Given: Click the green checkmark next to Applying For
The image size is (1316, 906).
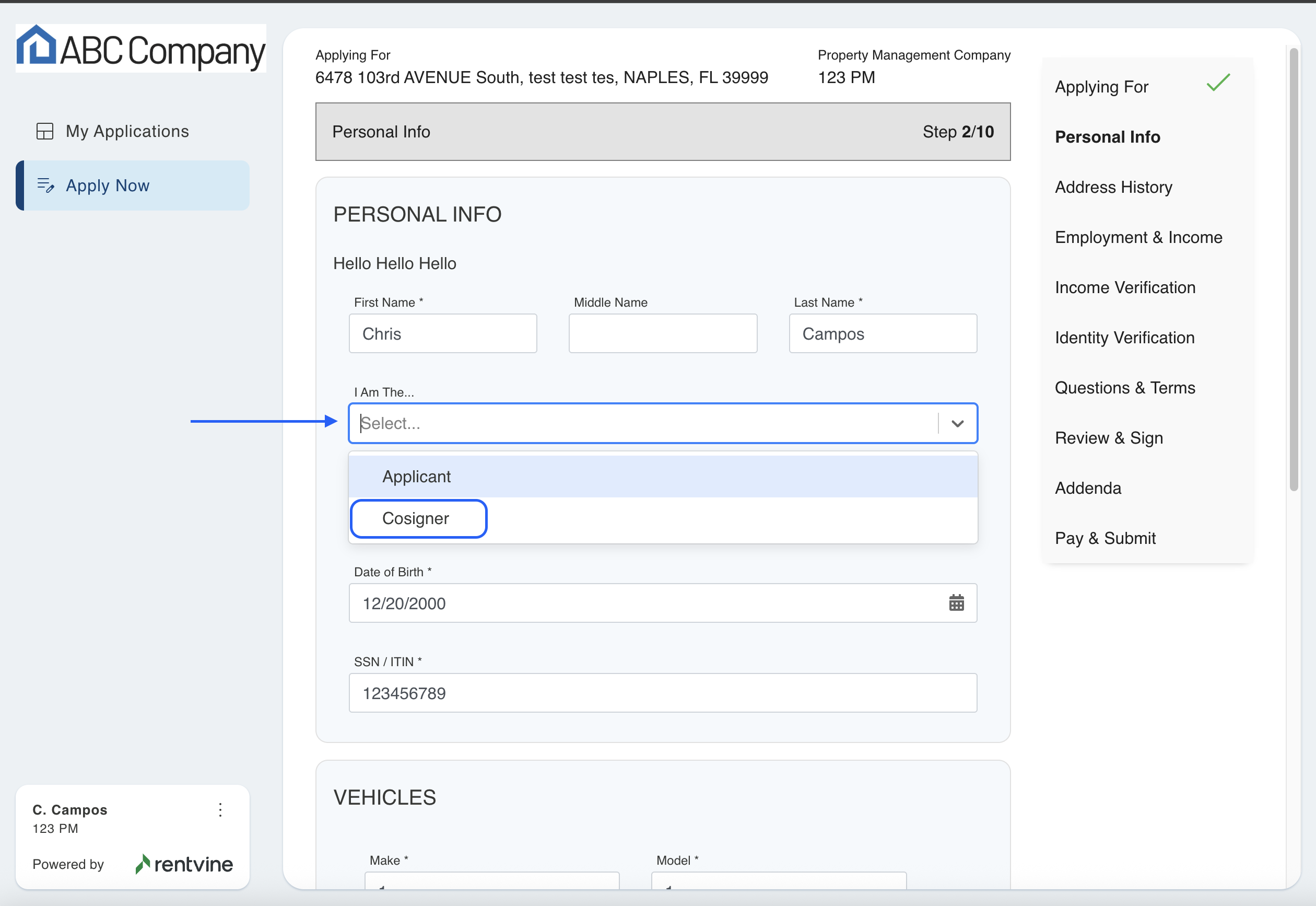Looking at the screenshot, I should pyautogui.click(x=1218, y=84).
